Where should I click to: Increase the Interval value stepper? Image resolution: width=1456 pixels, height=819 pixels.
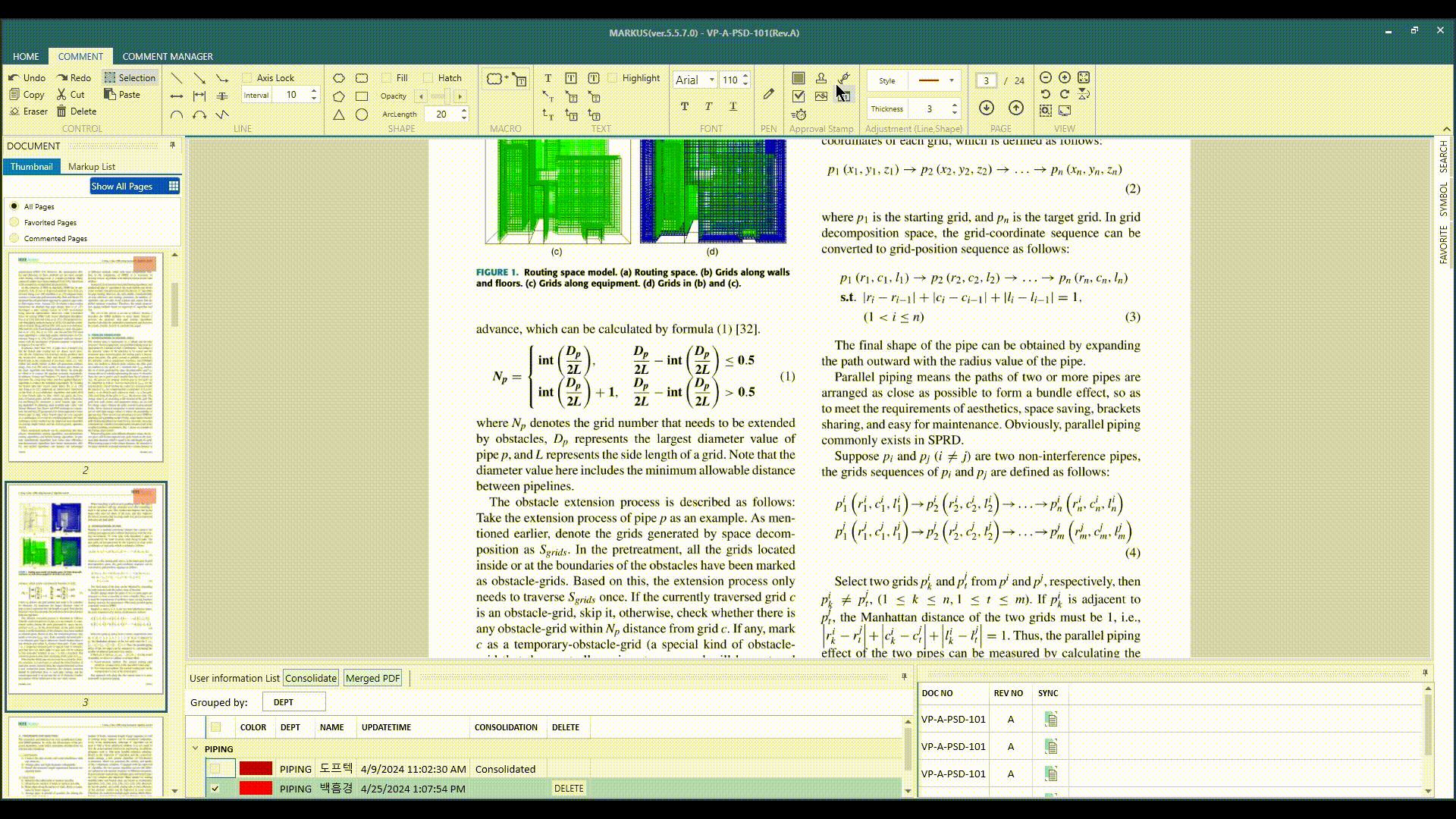[x=314, y=91]
